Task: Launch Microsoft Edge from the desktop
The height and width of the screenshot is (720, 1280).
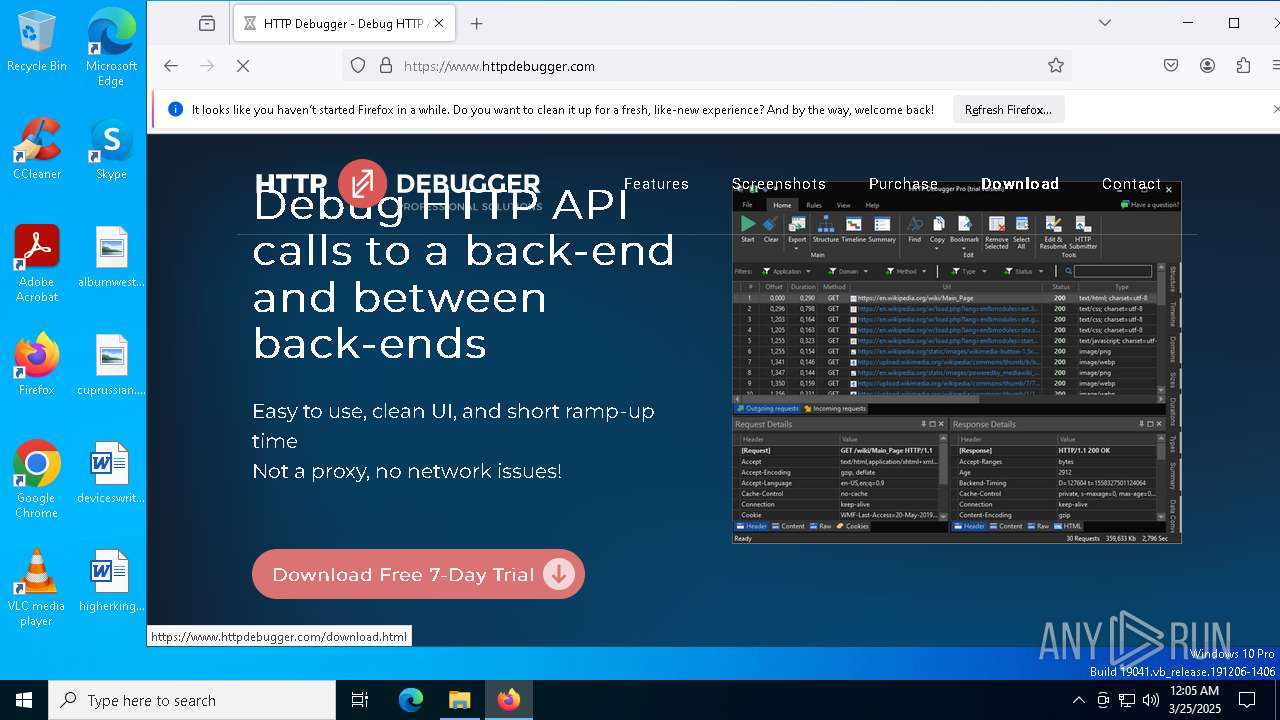Action: (111, 47)
